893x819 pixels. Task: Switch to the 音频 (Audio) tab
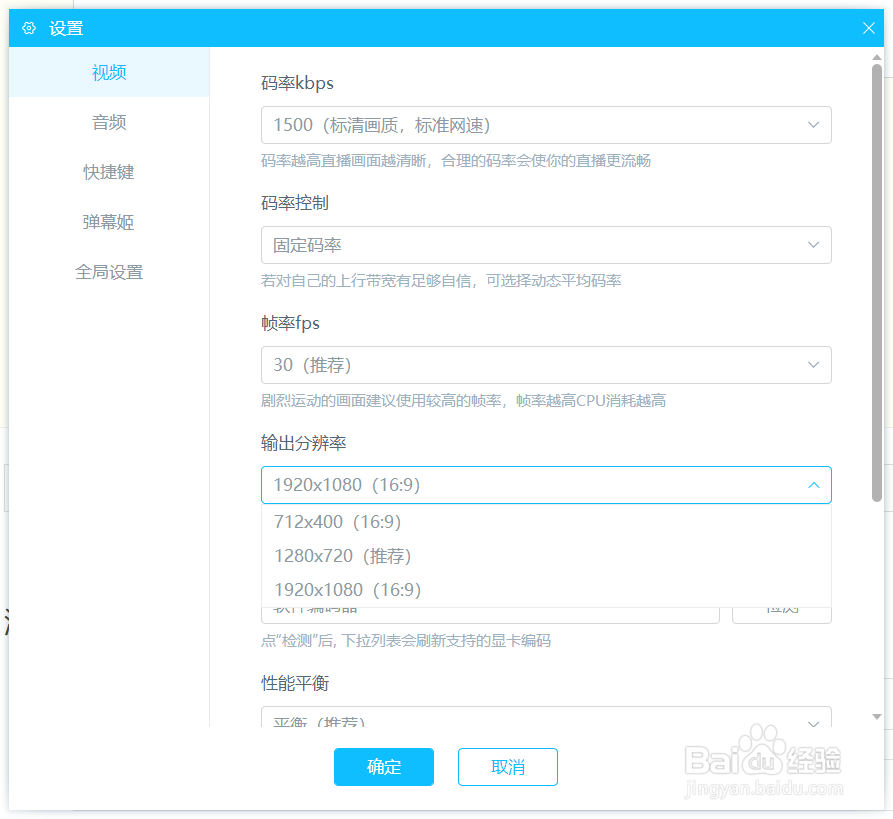(108, 122)
